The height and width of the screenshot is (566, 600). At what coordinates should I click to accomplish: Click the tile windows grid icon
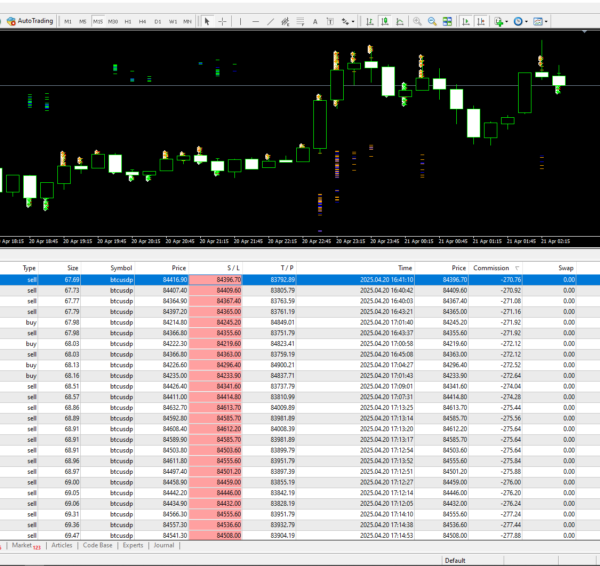(x=448, y=20)
